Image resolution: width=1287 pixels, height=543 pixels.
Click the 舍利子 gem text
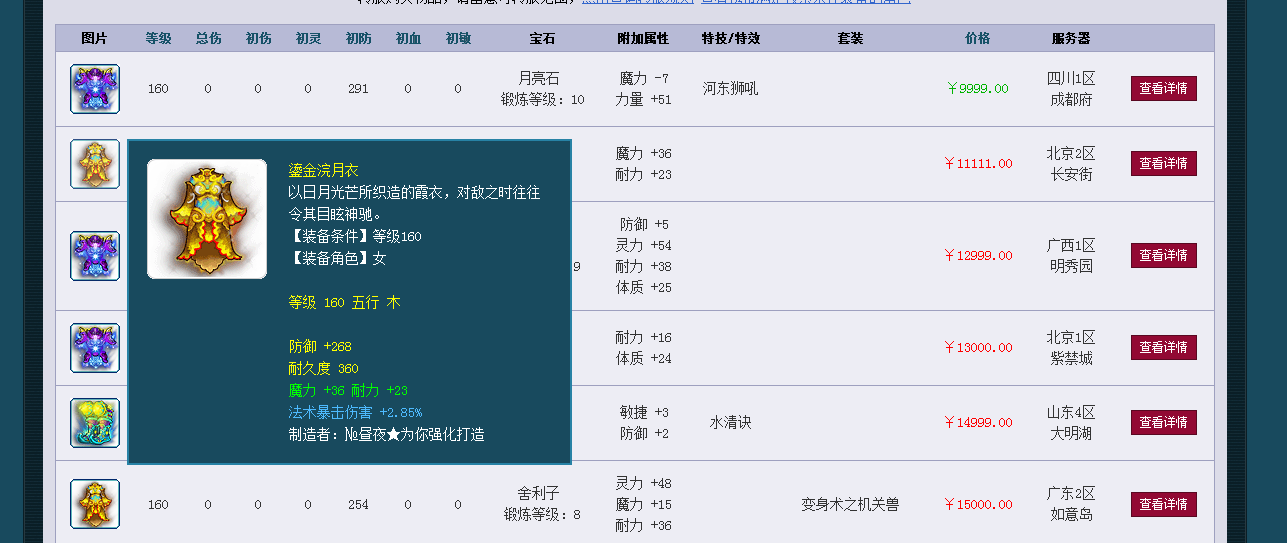(538, 493)
